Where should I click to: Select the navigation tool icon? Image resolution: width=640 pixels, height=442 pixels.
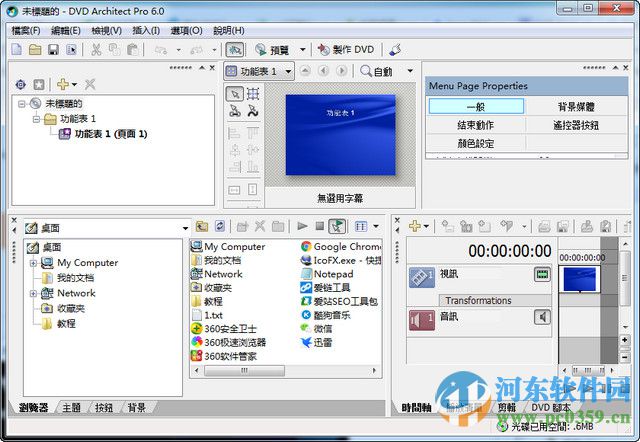[235, 111]
